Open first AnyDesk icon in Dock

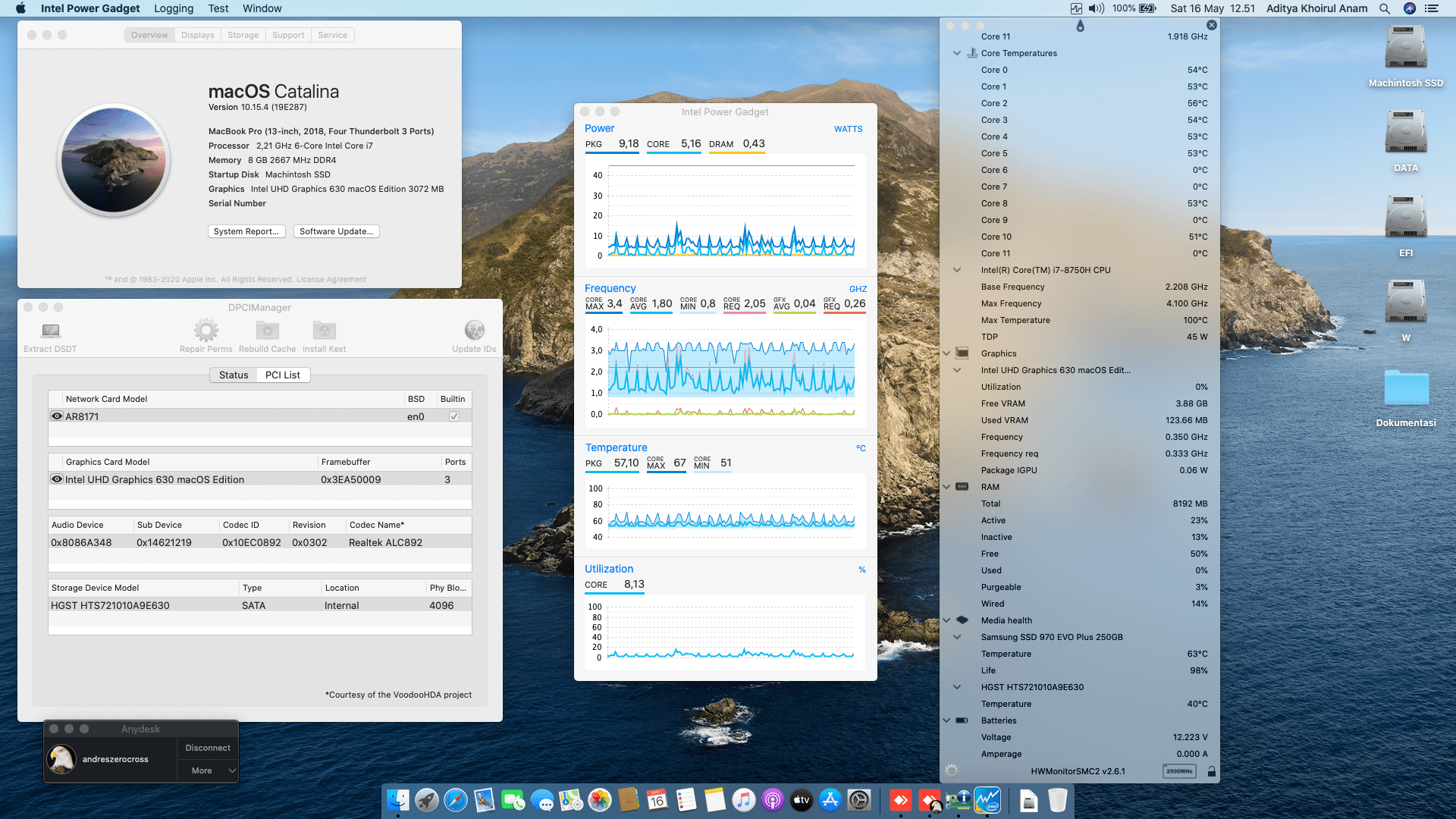point(900,800)
